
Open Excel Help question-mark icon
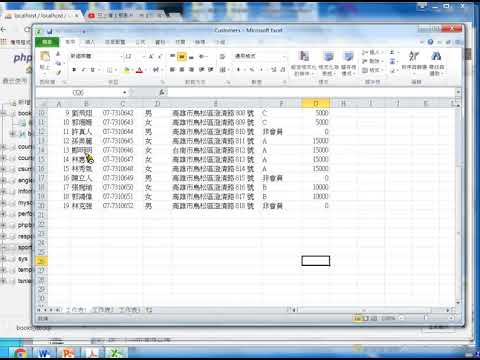pyautogui.click(x=430, y=42)
